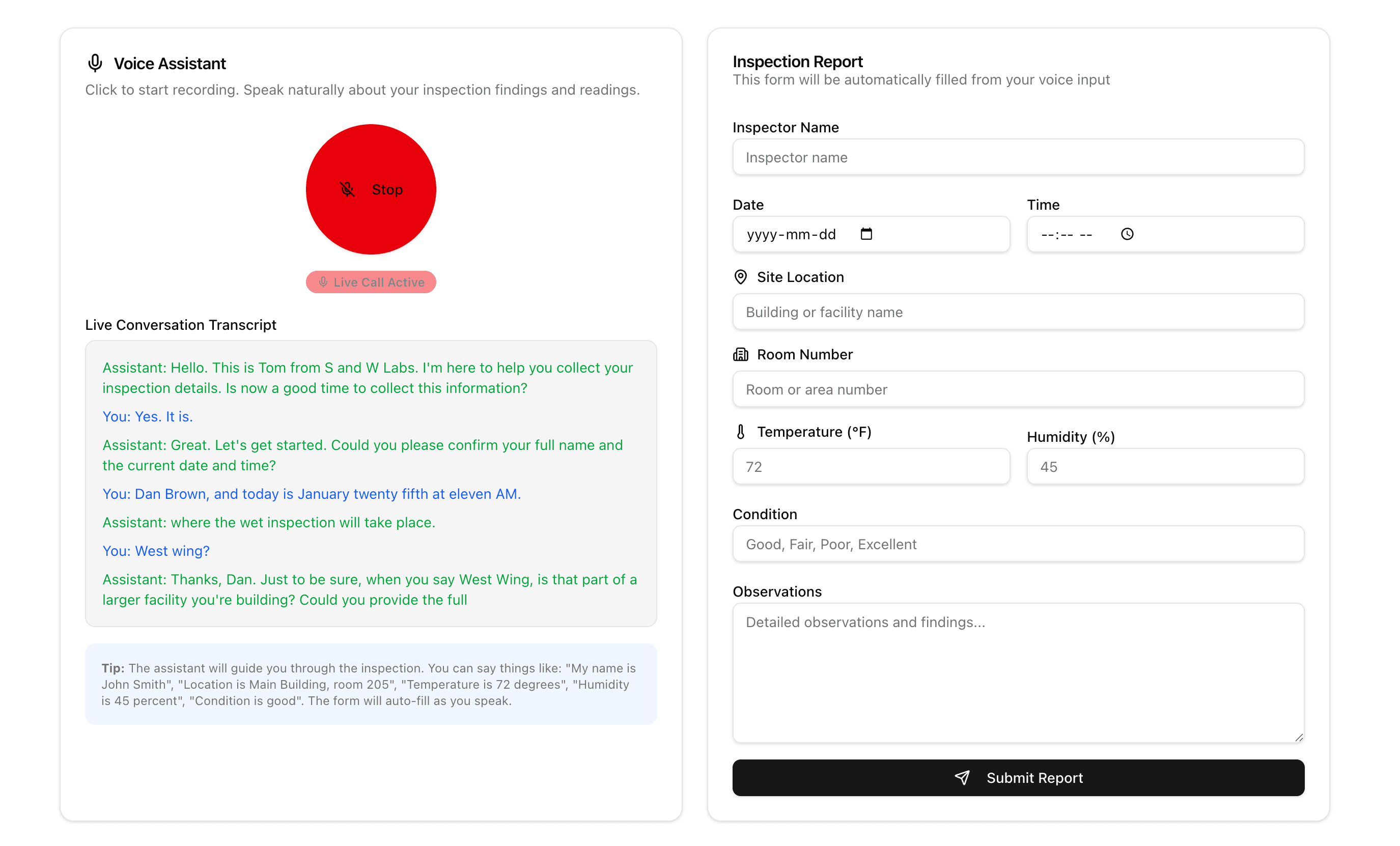The width and height of the screenshot is (1400, 846).
Task: Click the Condition field with Good, Fair placeholder
Action: pyautogui.click(x=1018, y=544)
